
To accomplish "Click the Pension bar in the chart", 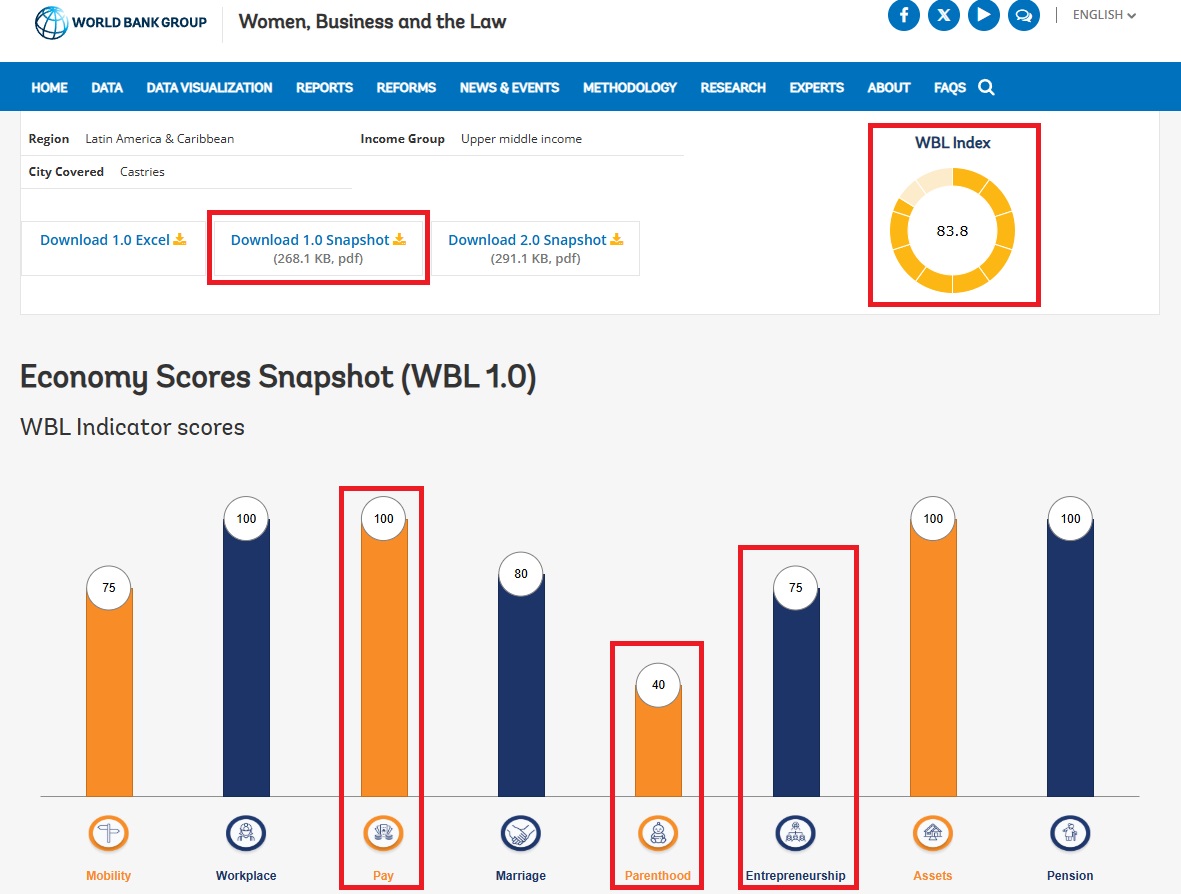I will point(1070,657).
